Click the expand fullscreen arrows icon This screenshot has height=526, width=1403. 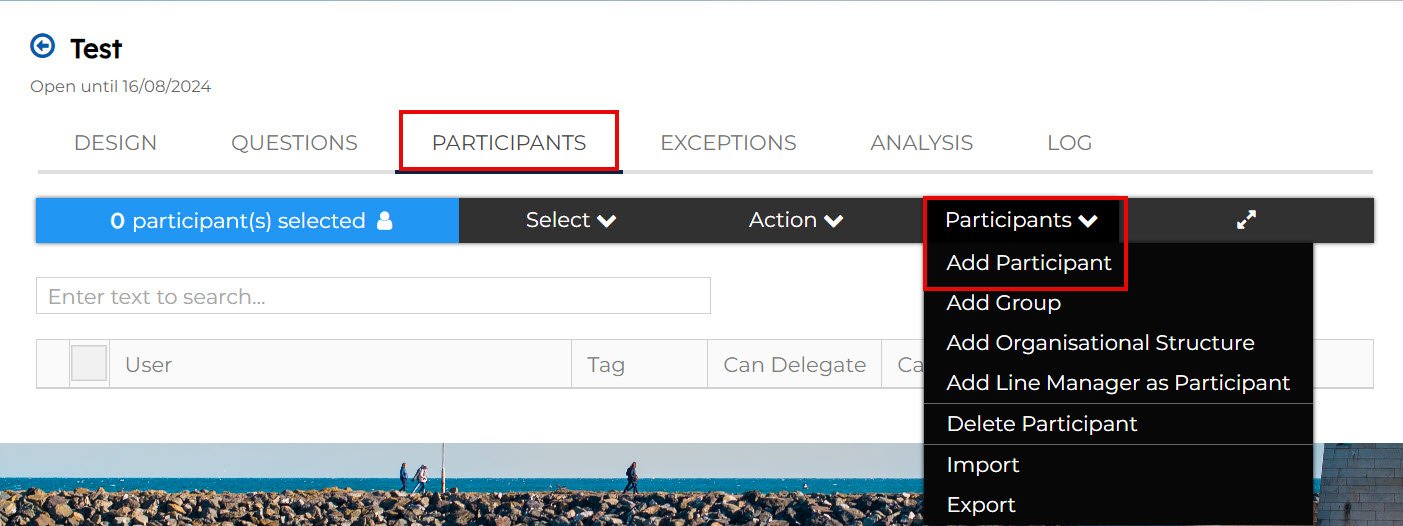[1246, 220]
